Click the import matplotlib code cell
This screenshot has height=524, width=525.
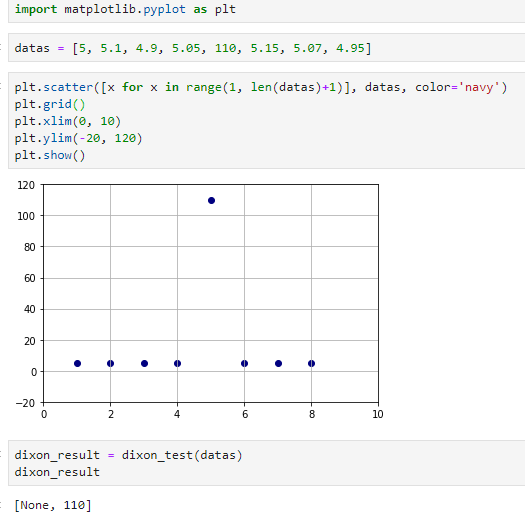267,11
